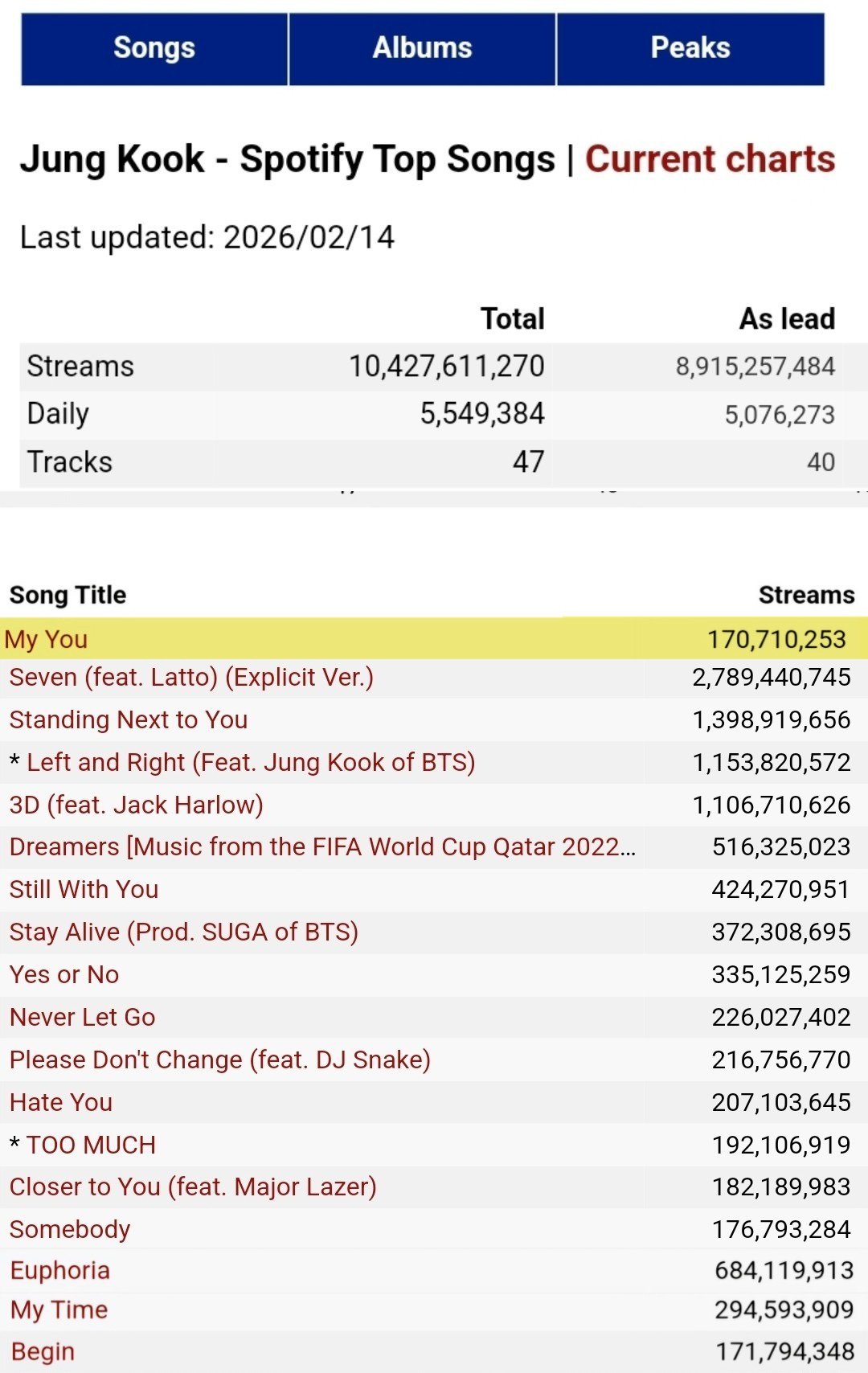The height and width of the screenshot is (1373, 868).
Task: Switch to the Albums tab
Action: coord(422,48)
